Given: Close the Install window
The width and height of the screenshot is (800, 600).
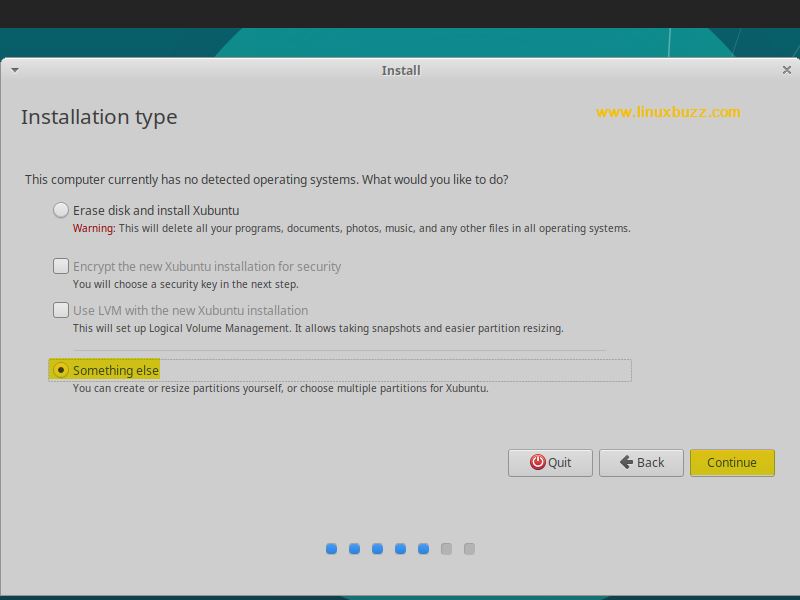Looking at the screenshot, I should [787, 70].
